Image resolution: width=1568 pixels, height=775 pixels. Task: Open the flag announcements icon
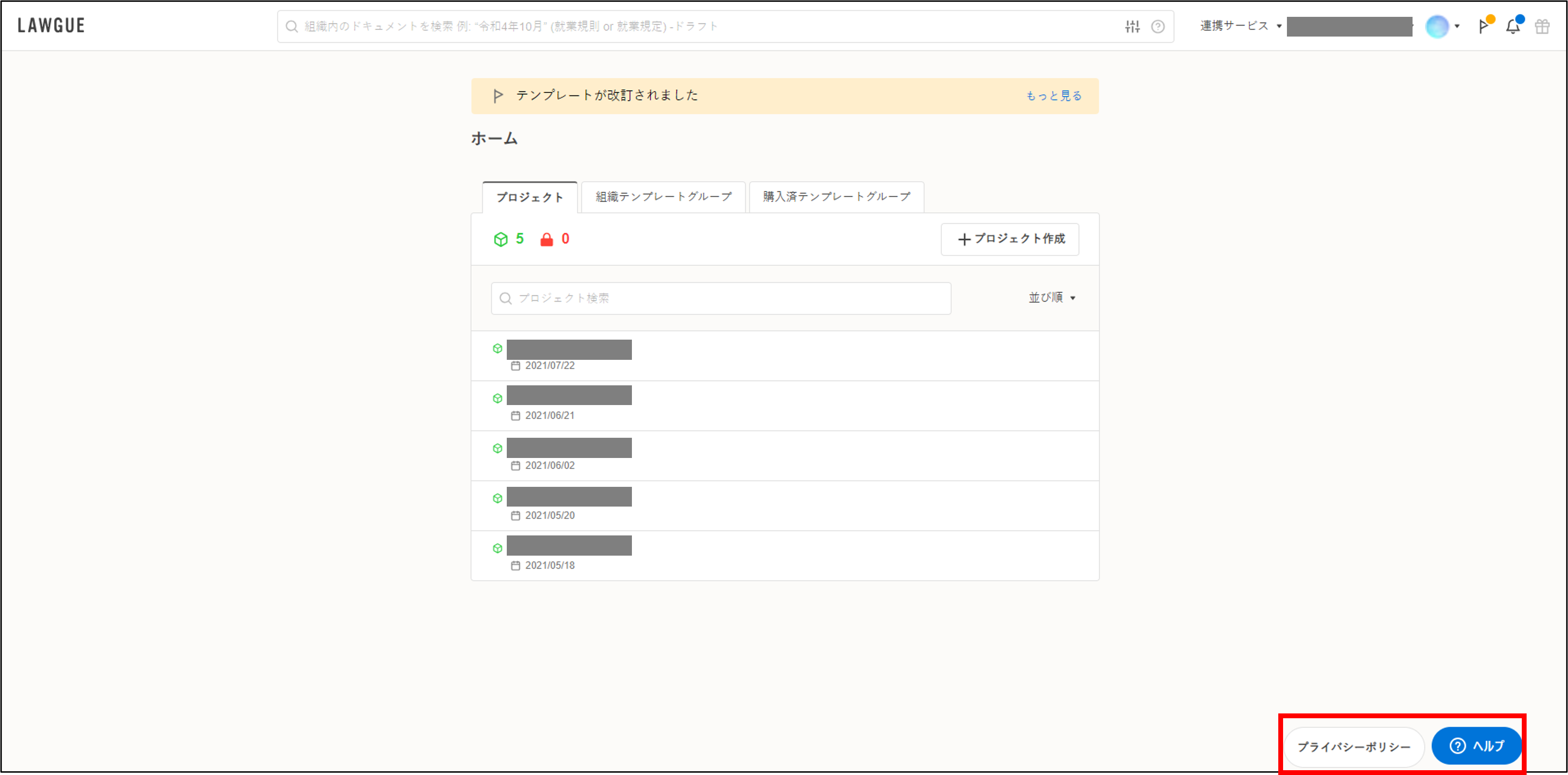pos(1484,26)
